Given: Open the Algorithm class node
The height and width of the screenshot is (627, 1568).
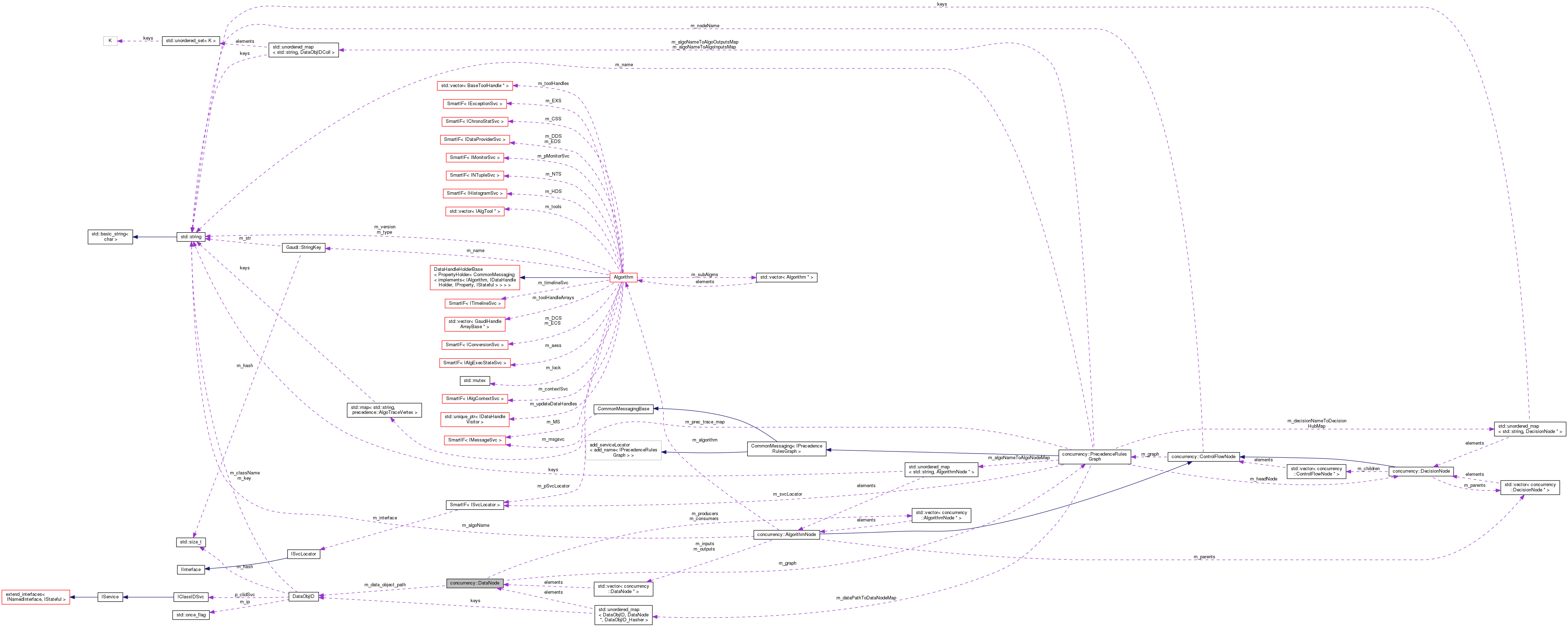Looking at the screenshot, I should [623, 277].
